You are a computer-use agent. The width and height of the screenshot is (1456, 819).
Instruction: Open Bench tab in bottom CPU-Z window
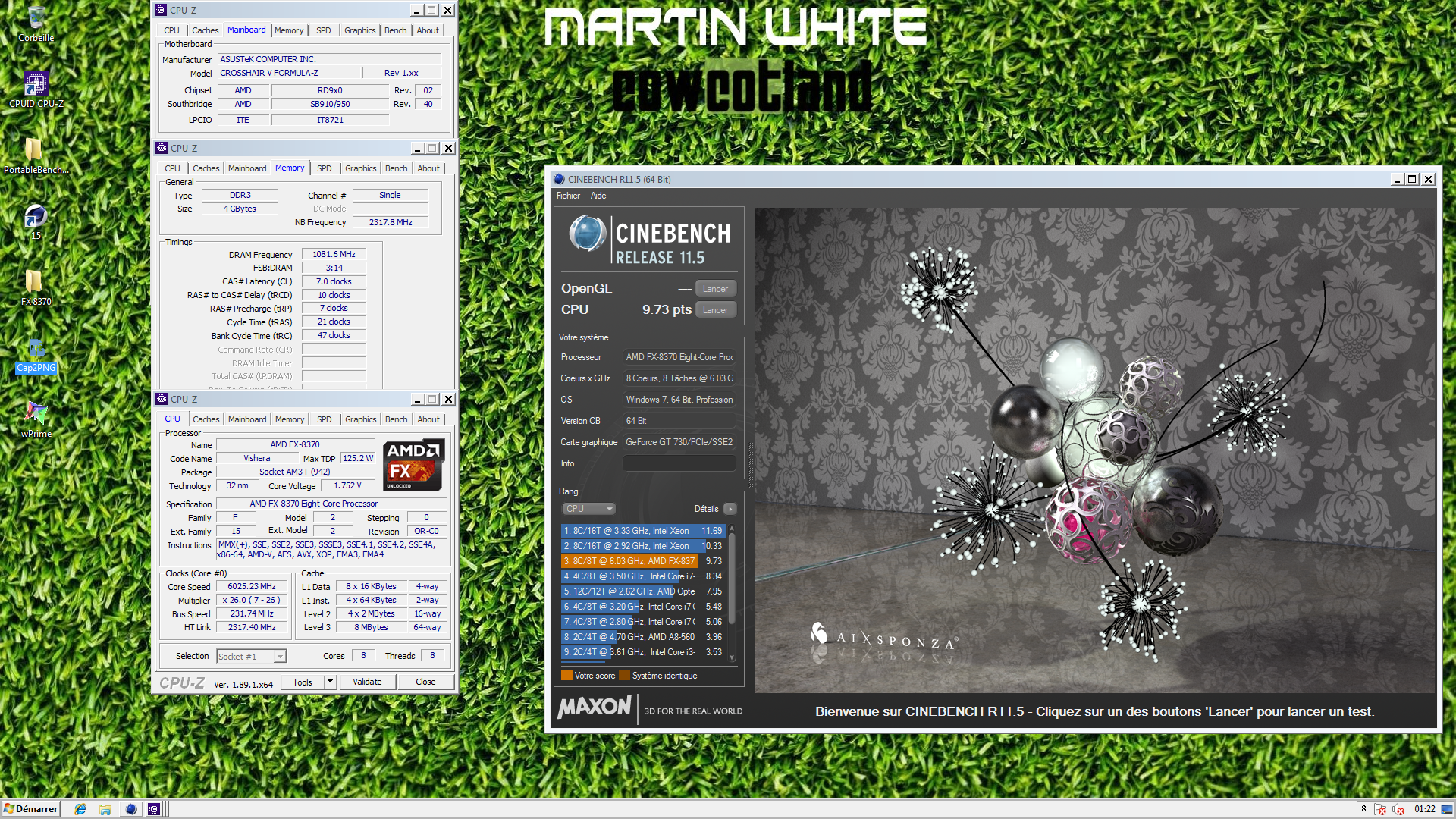[x=396, y=419]
